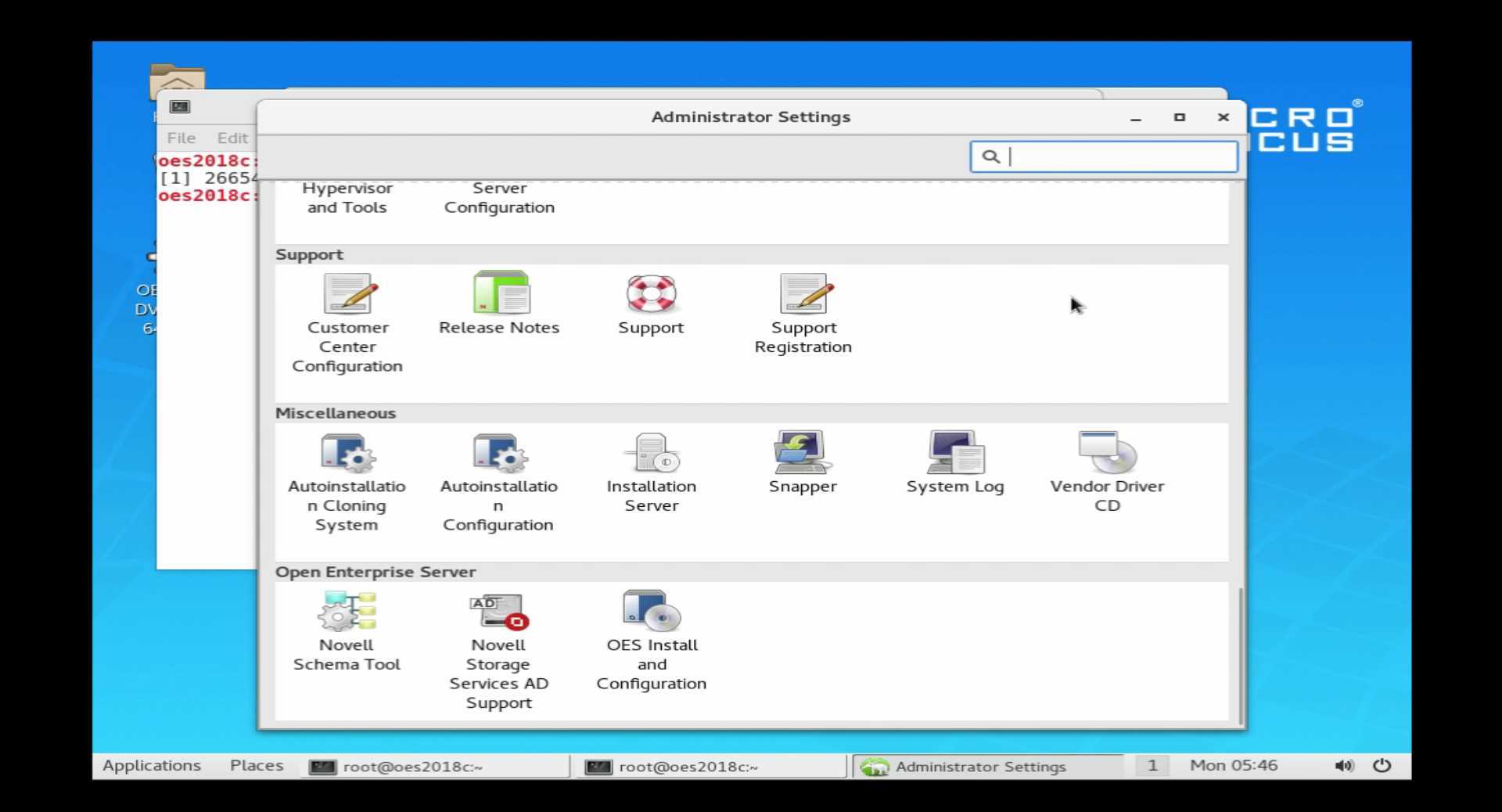The image size is (1502, 812).
Task: Open the Applications menu
Action: [152, 766]
